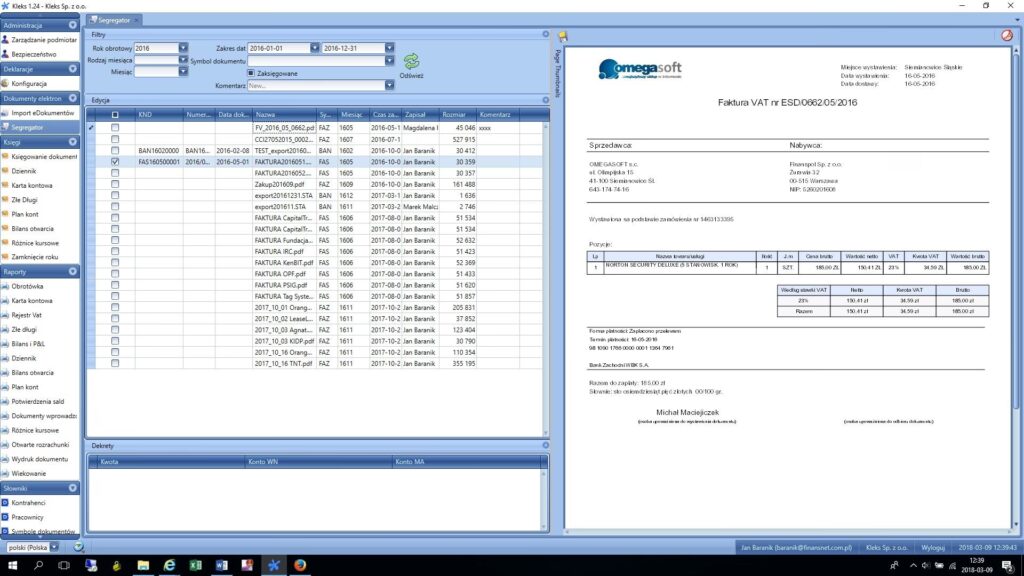Viewport: 1024px width, 576px height.
Task: Open File Explorer from the taskbar
Action: pos(143,565)
